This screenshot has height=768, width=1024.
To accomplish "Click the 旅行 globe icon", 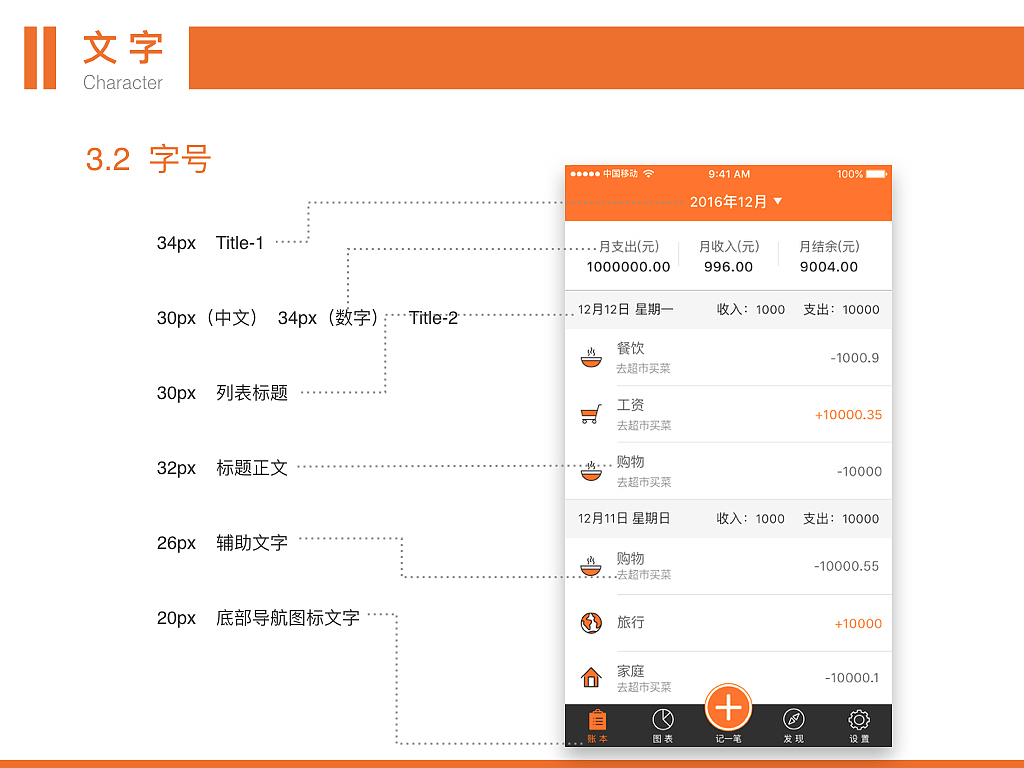I will pos(591,622).
